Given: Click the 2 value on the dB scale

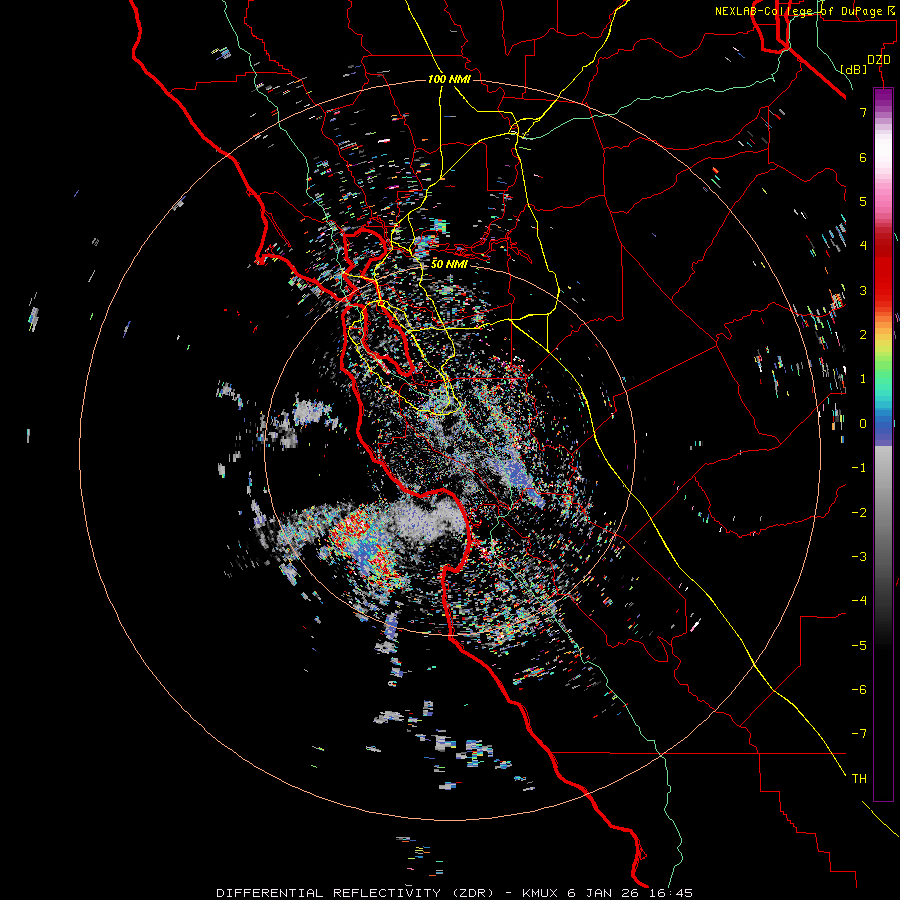Looking at the screenshot, I should point(863,335).
